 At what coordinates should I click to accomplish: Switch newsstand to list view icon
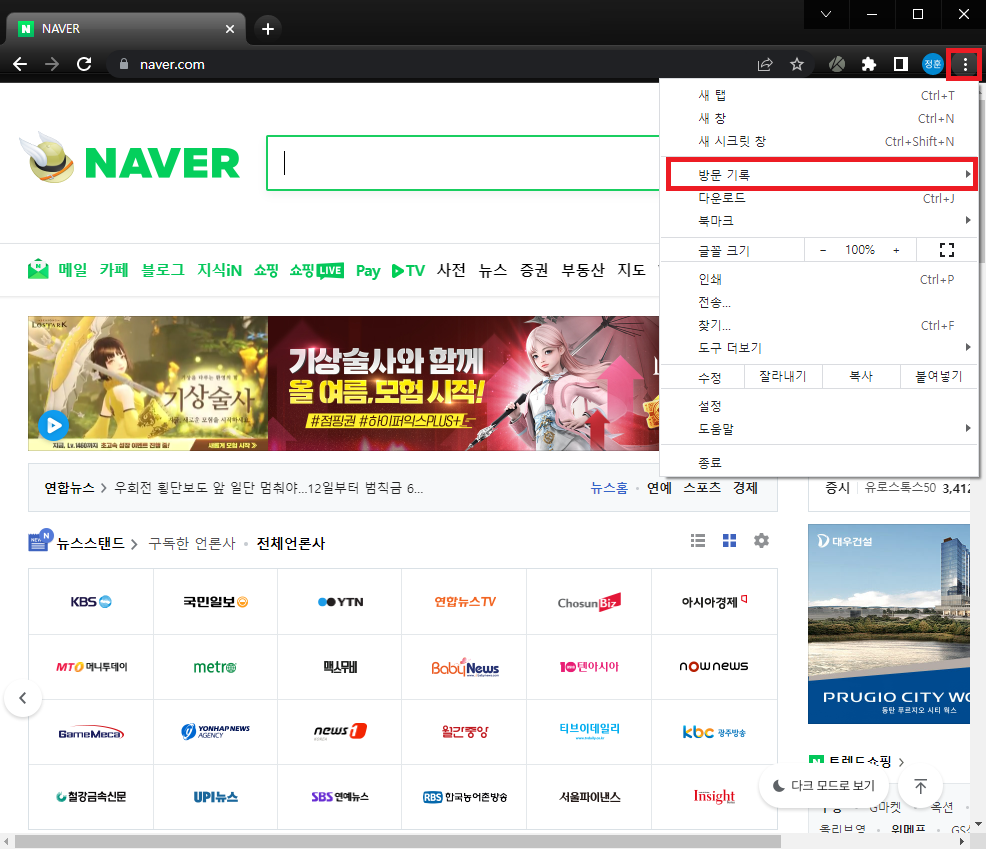tap(697, 541)
